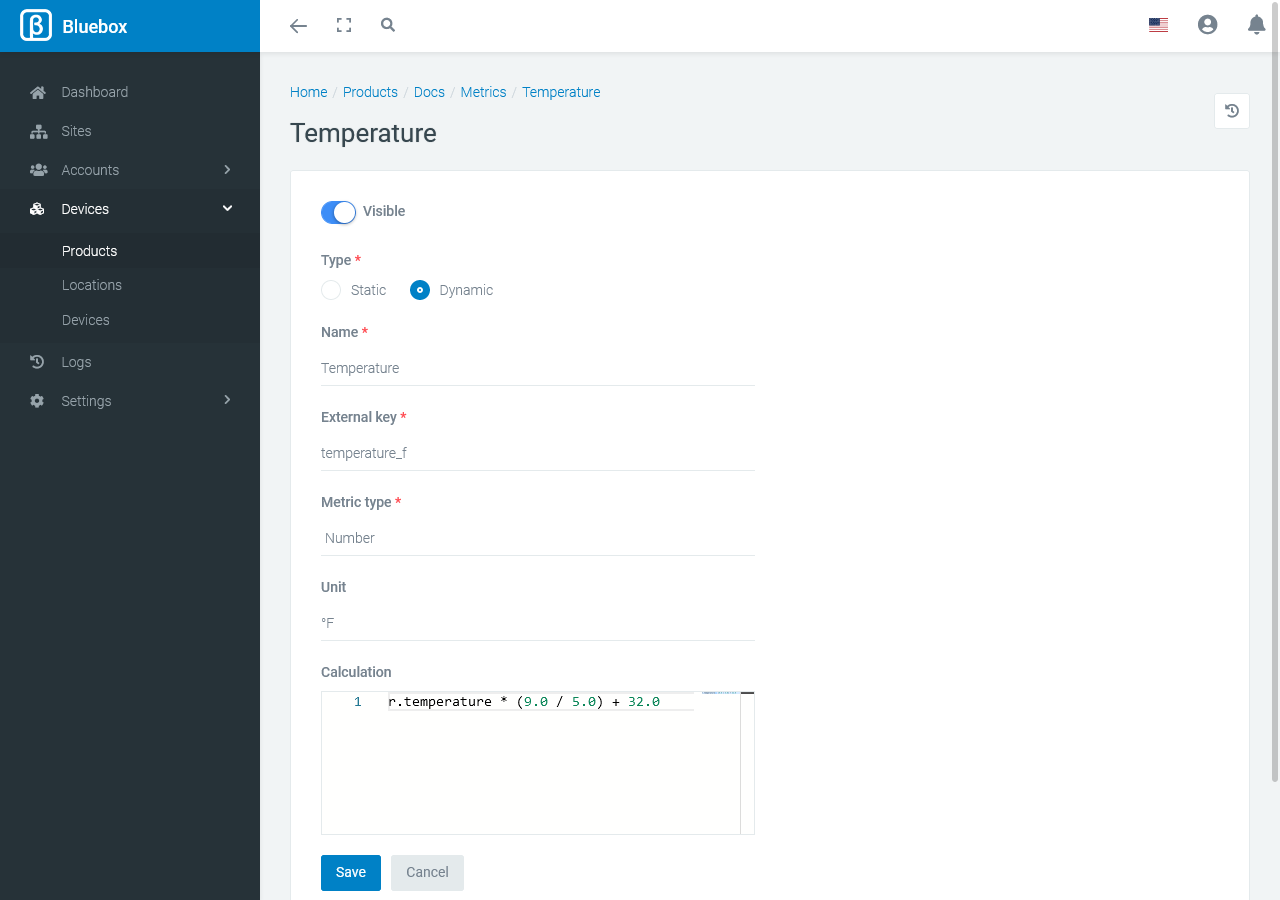Open notifications bell icon
The width and height of the screenshot is (1280, 900).
pyautogui.click(x=1256, y=26)
